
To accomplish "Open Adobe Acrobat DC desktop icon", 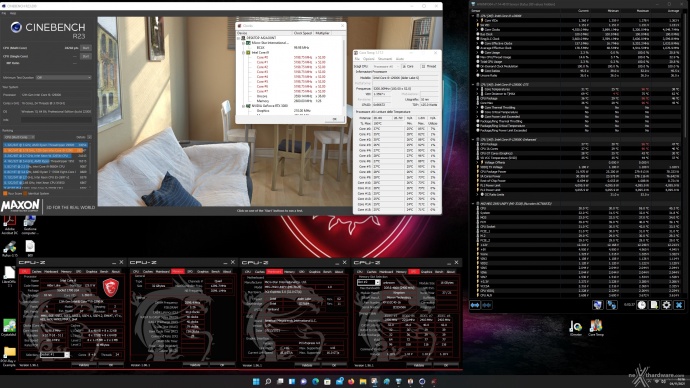I will [x=10, y=224].
